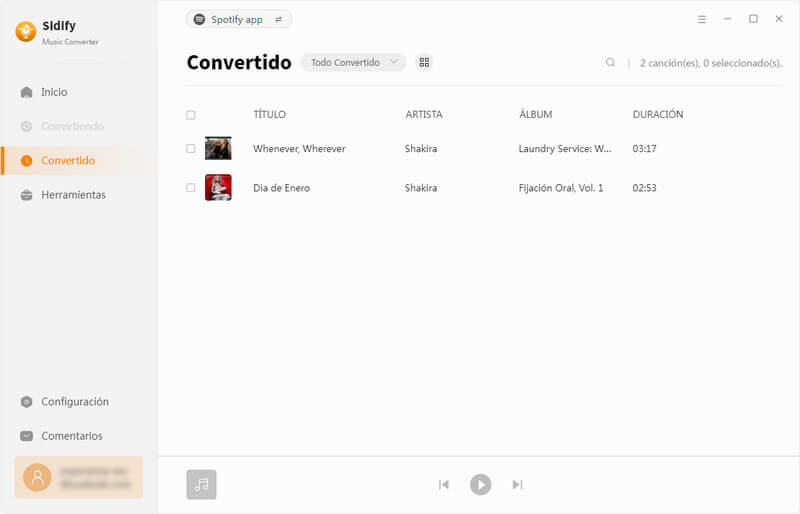800x514 pixels.
Task: Click Shakira in the Dia de Enero row
Action: point(421,188)
